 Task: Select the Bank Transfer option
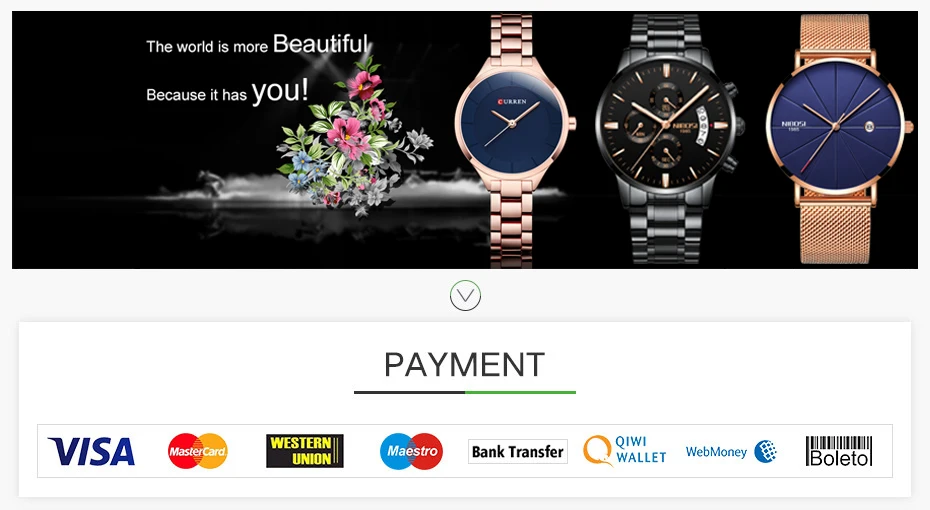(518, 452)
